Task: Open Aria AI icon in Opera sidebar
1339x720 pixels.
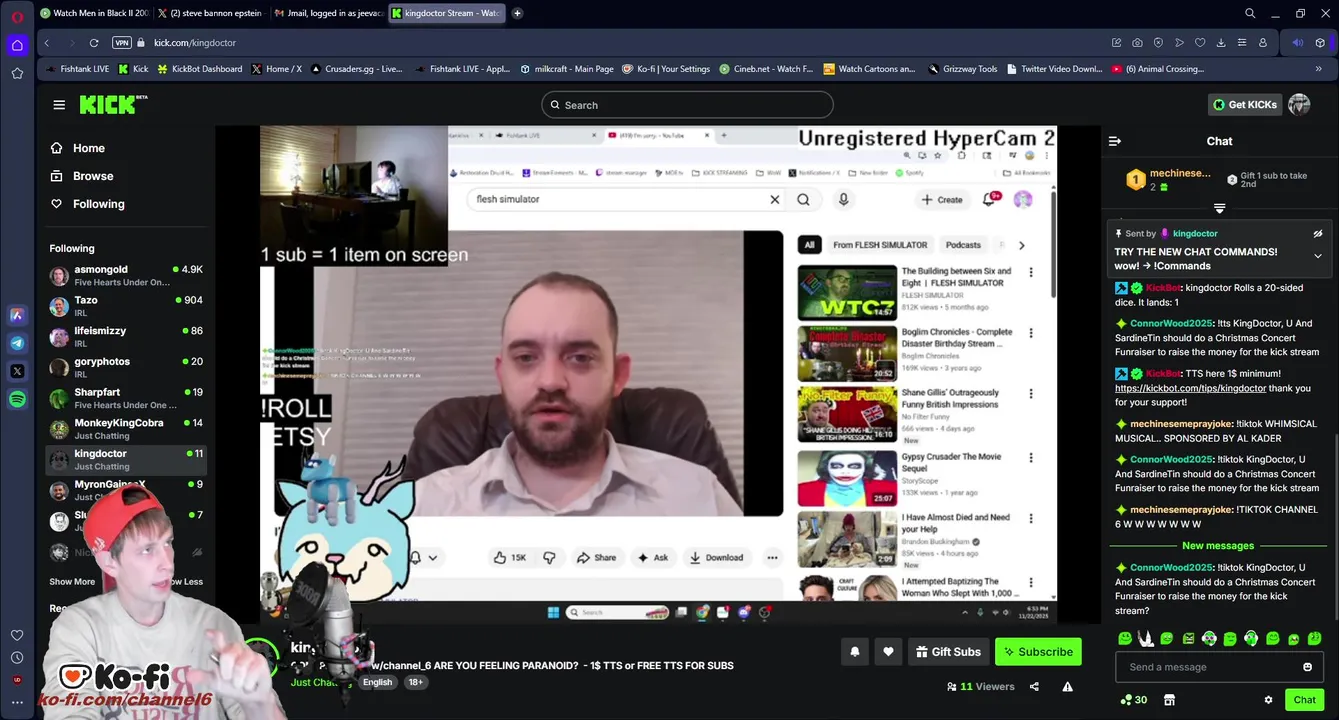Action: [x=17, y=315]
